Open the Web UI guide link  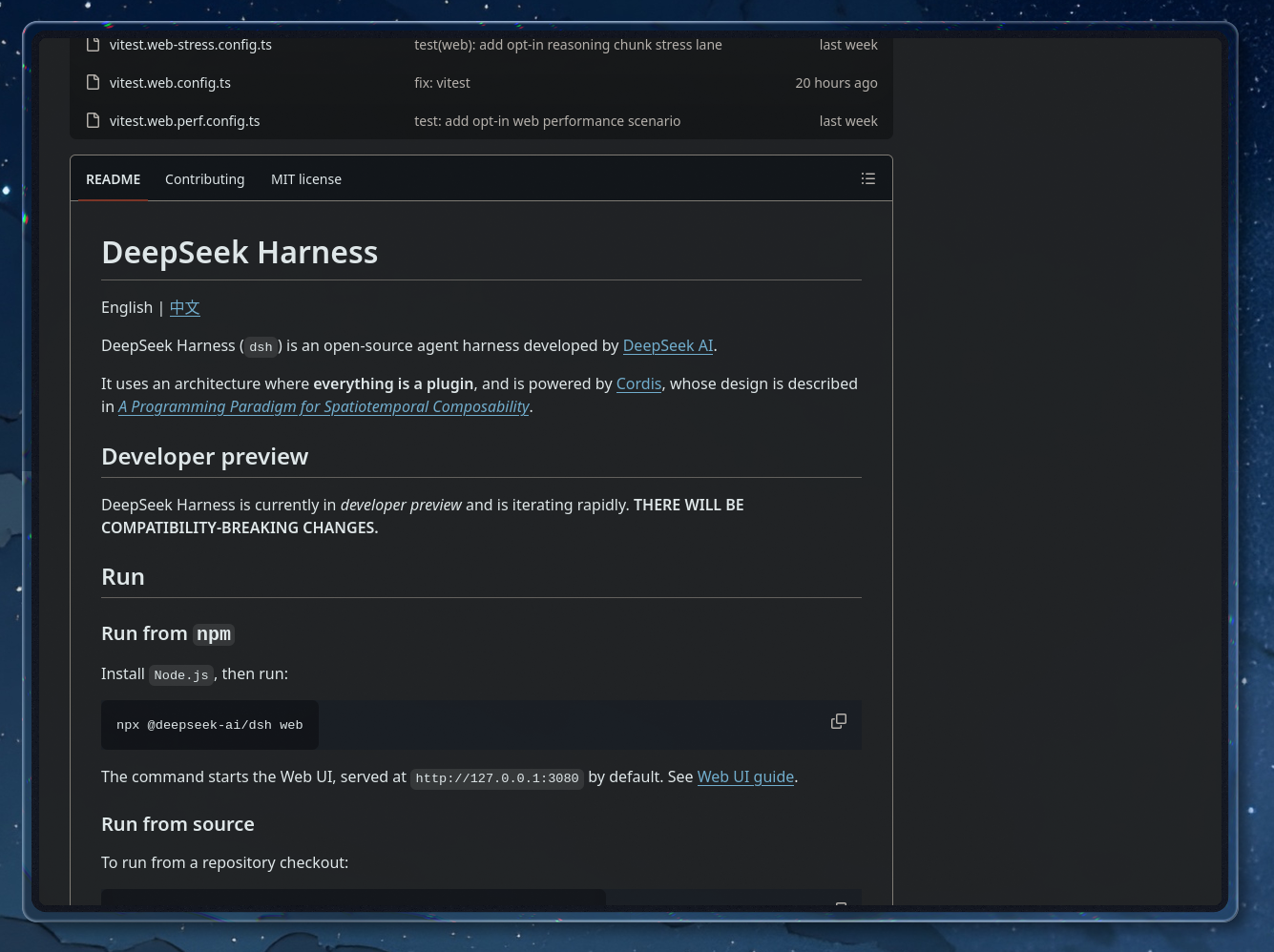(745, 776)
